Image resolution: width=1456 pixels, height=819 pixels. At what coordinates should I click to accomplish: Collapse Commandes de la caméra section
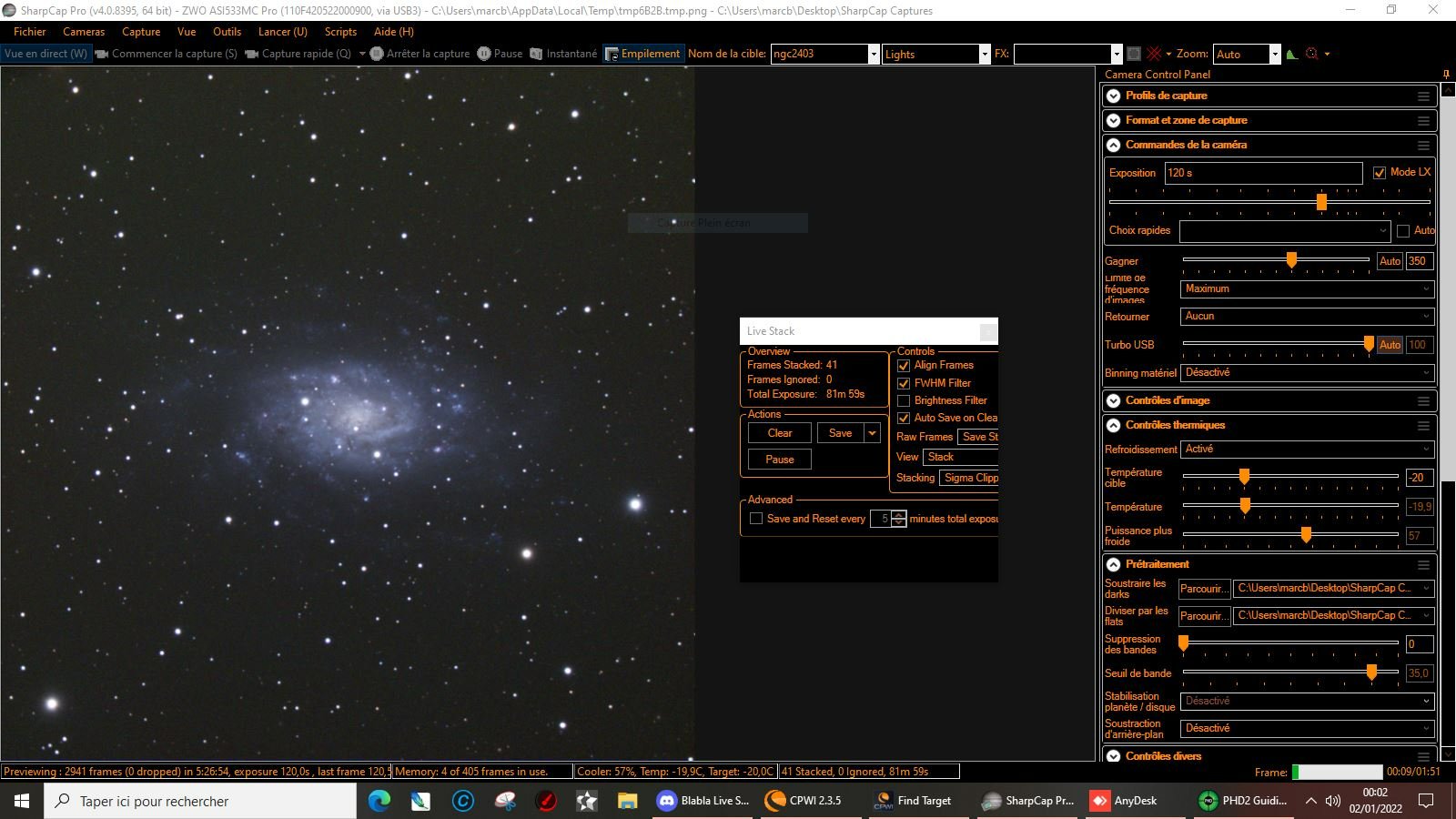point(1113,145)
